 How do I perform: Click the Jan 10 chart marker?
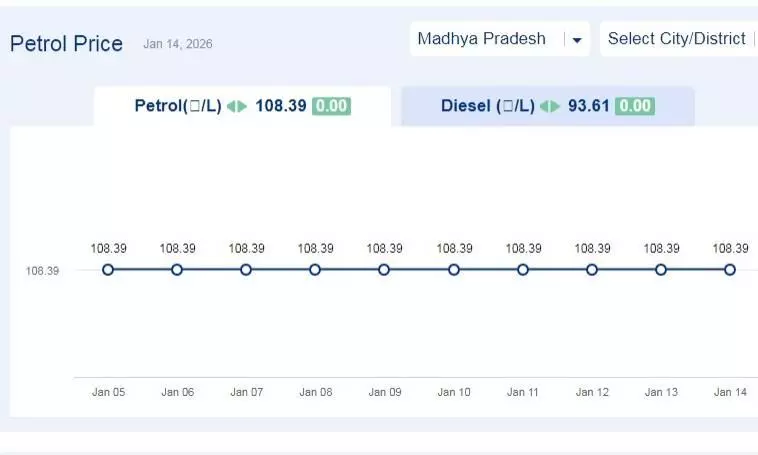(x=454, y=269)
